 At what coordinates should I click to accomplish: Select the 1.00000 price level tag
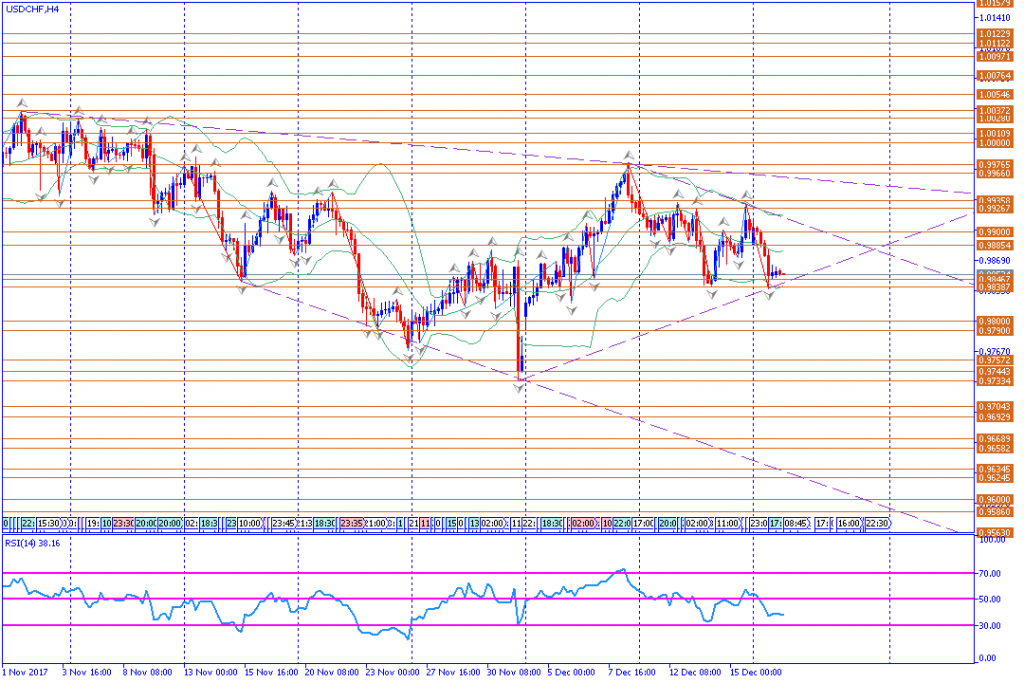993,143
